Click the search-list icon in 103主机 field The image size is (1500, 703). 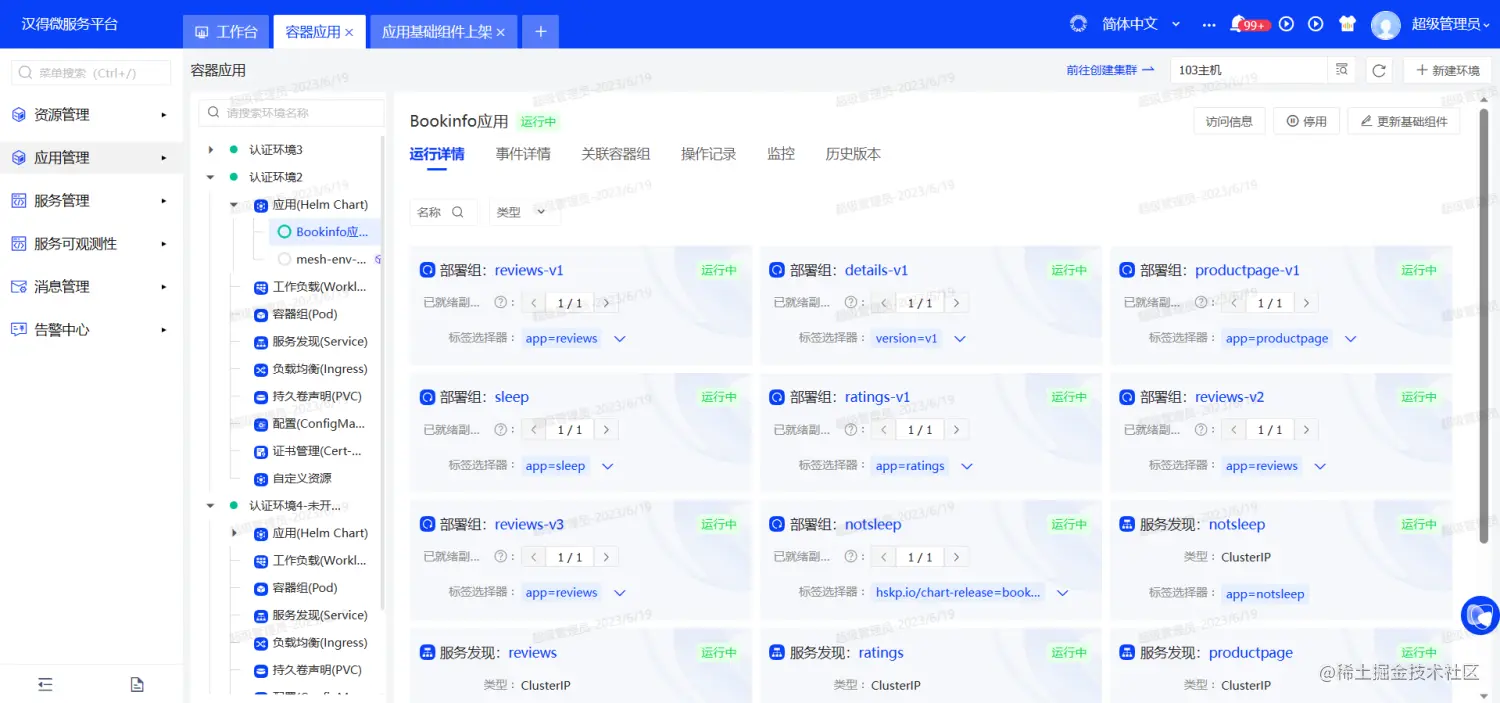pos(1342,70)
